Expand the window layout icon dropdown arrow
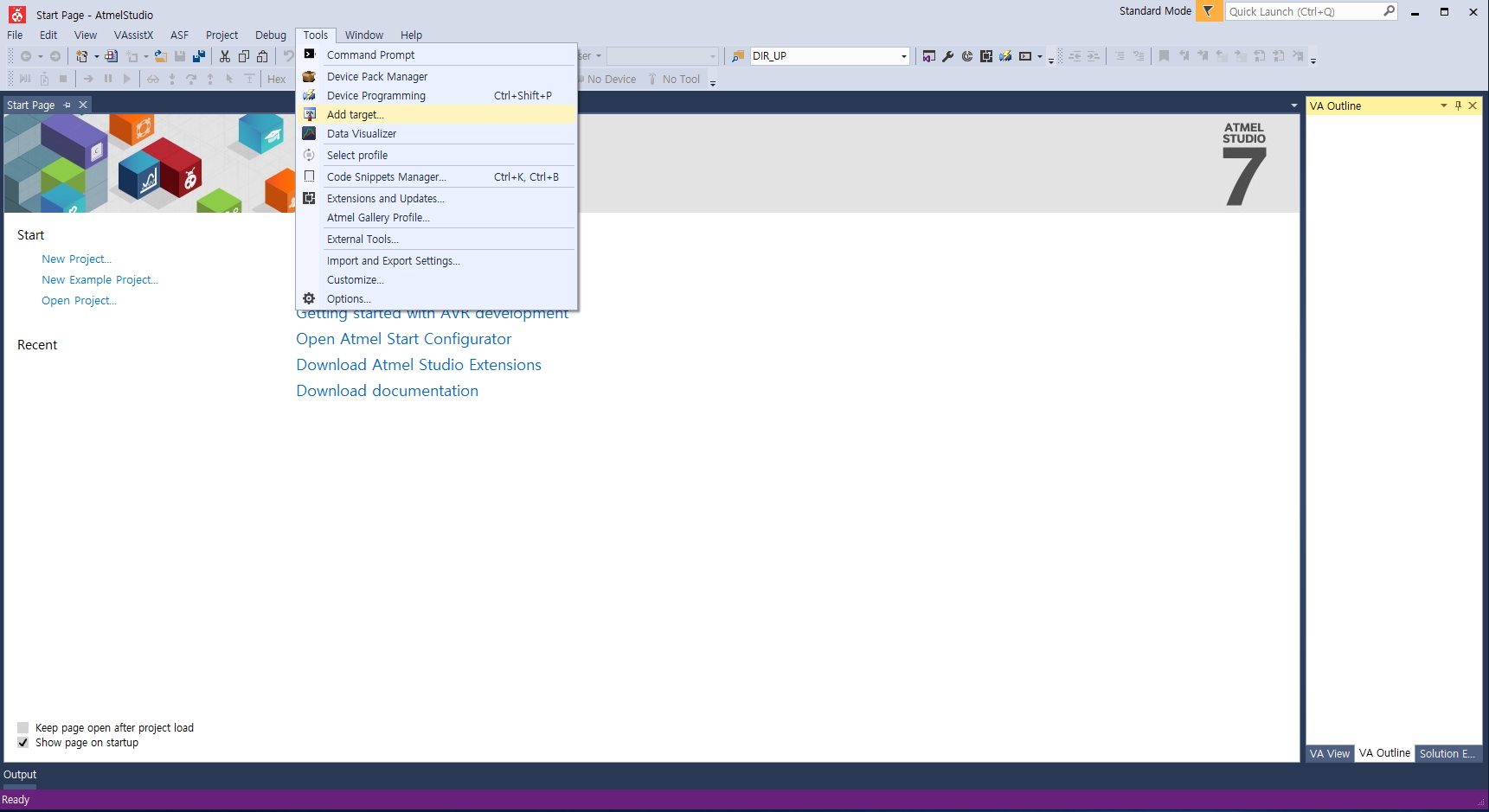This screenshot has height=812, width=1489. (1040, 56)
